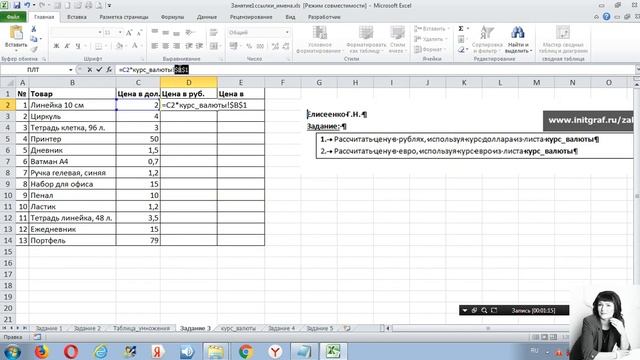Screen dimensions: 640x360
Task: Open Insert Function fx dialog
Action: click(109, 70)
